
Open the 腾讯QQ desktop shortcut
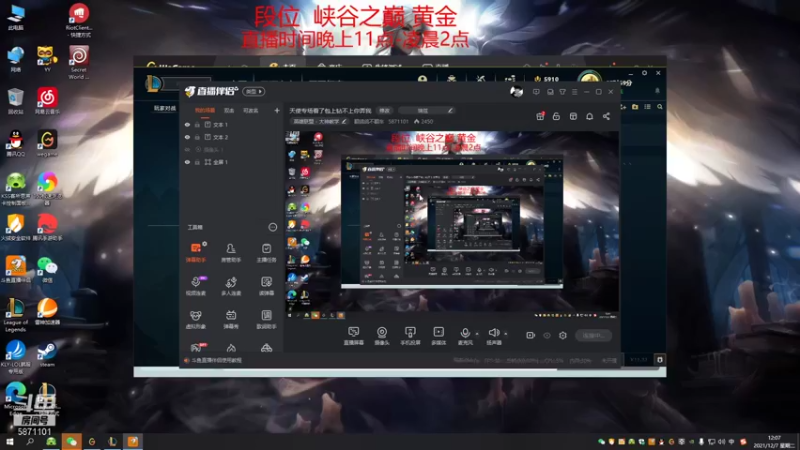tap(15, 143)
